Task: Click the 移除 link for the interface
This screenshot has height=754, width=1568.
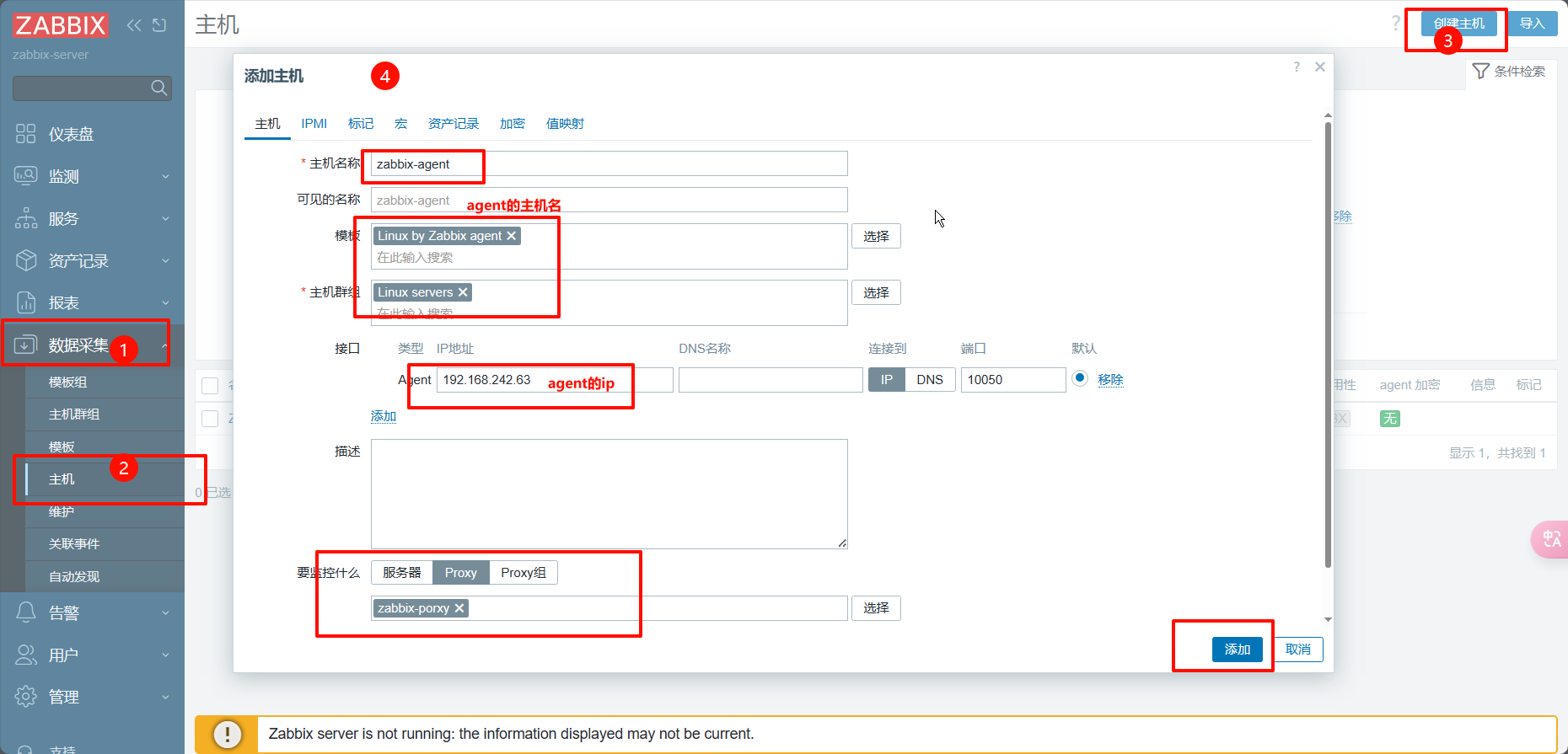Action: tap(1111, 380)
